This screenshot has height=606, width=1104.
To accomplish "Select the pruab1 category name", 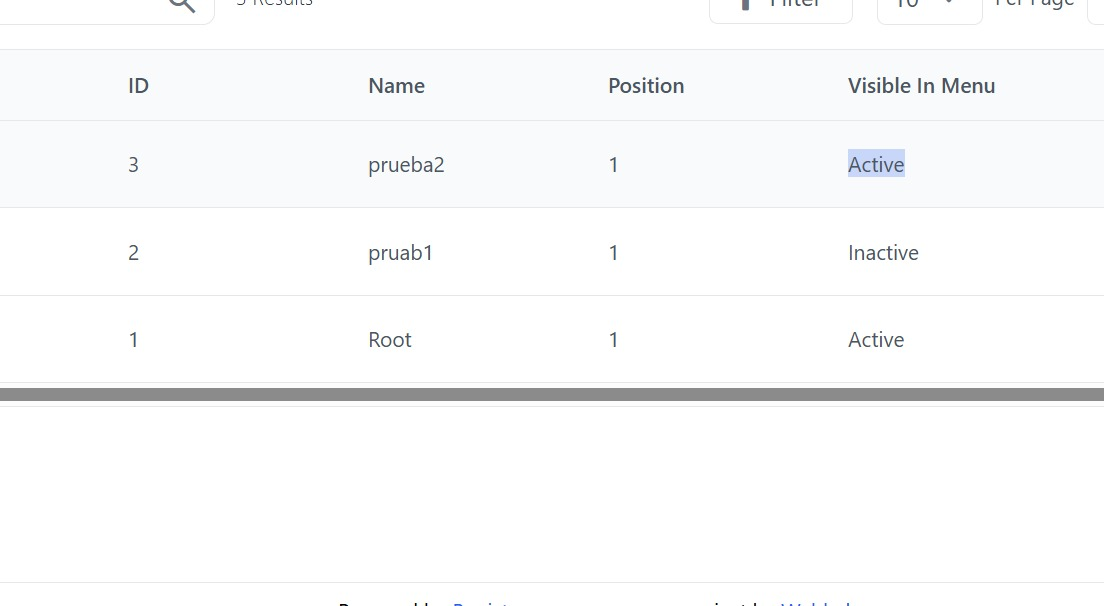I will pos(400,253).
